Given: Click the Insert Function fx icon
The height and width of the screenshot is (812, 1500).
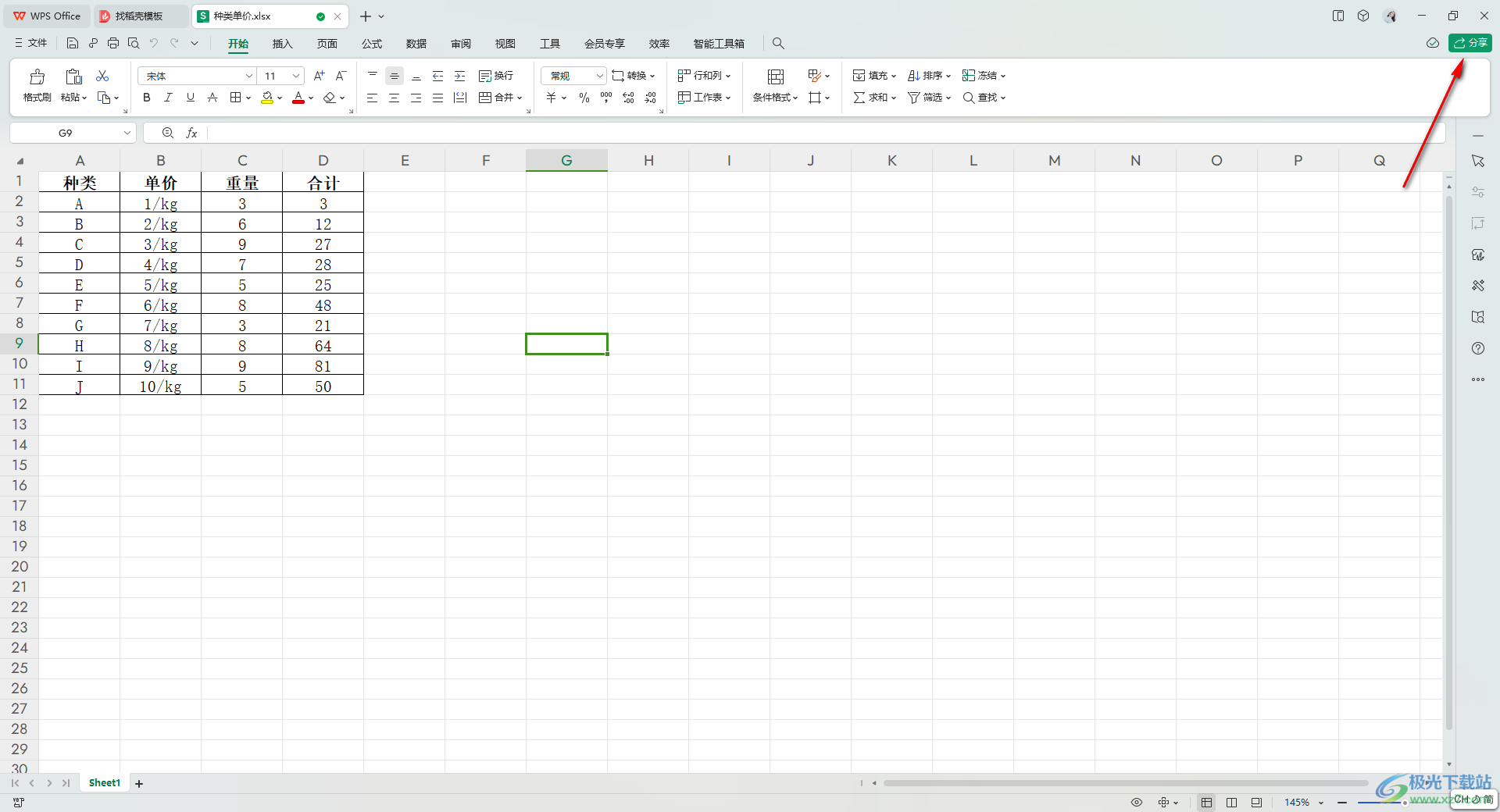Looking at the screenshot, I should 191,134.
